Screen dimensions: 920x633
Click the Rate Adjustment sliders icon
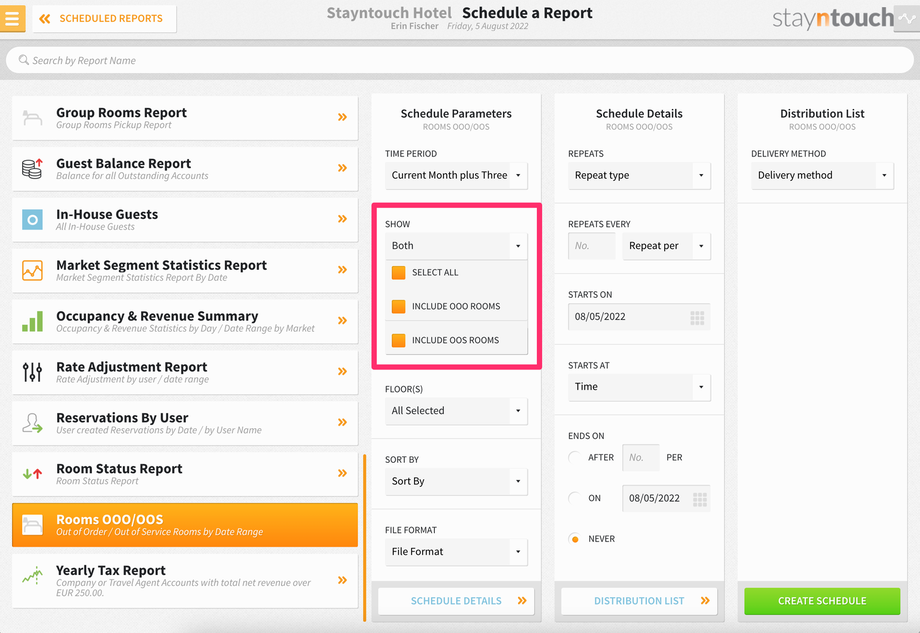tap(32, 372)
